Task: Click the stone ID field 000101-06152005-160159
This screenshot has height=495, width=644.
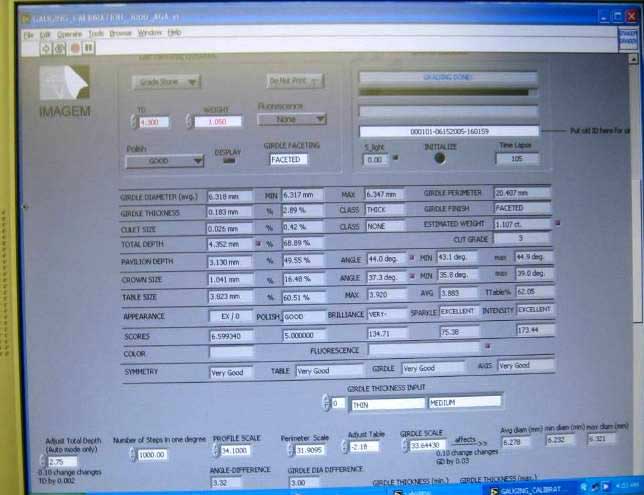Action: coord(449,131)
